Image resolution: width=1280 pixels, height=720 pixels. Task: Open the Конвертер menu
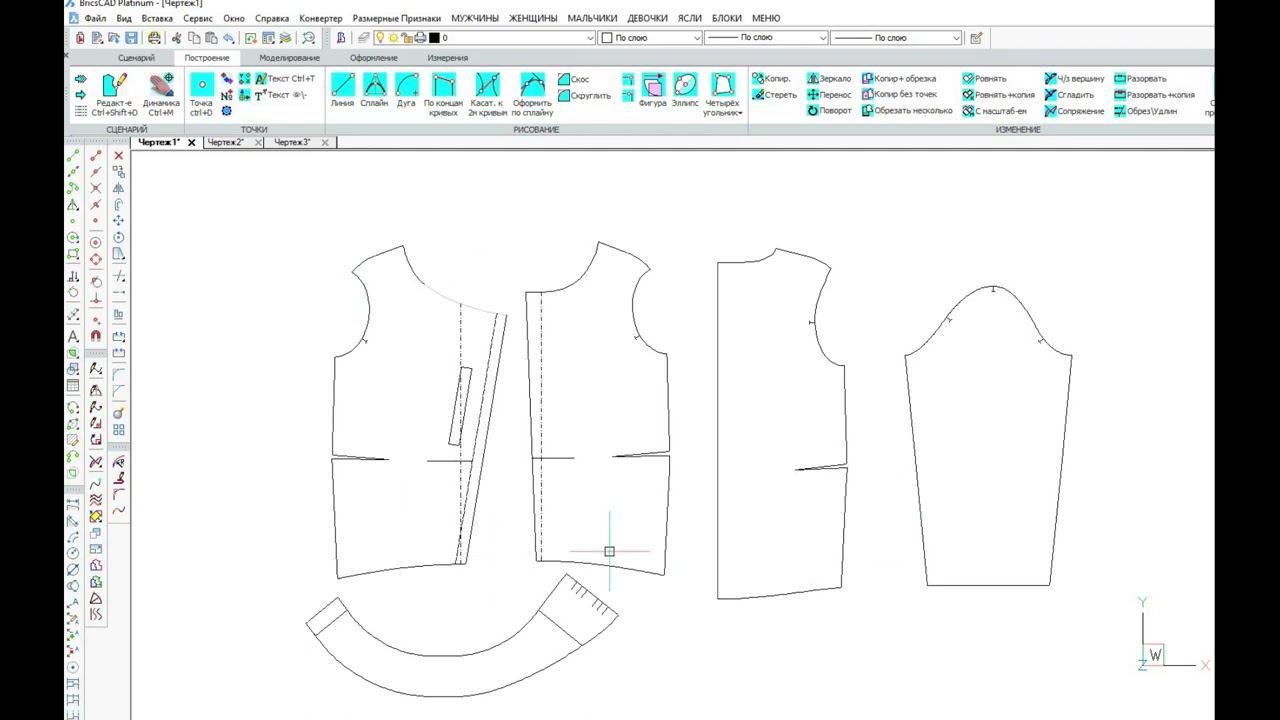click(320, 18)
